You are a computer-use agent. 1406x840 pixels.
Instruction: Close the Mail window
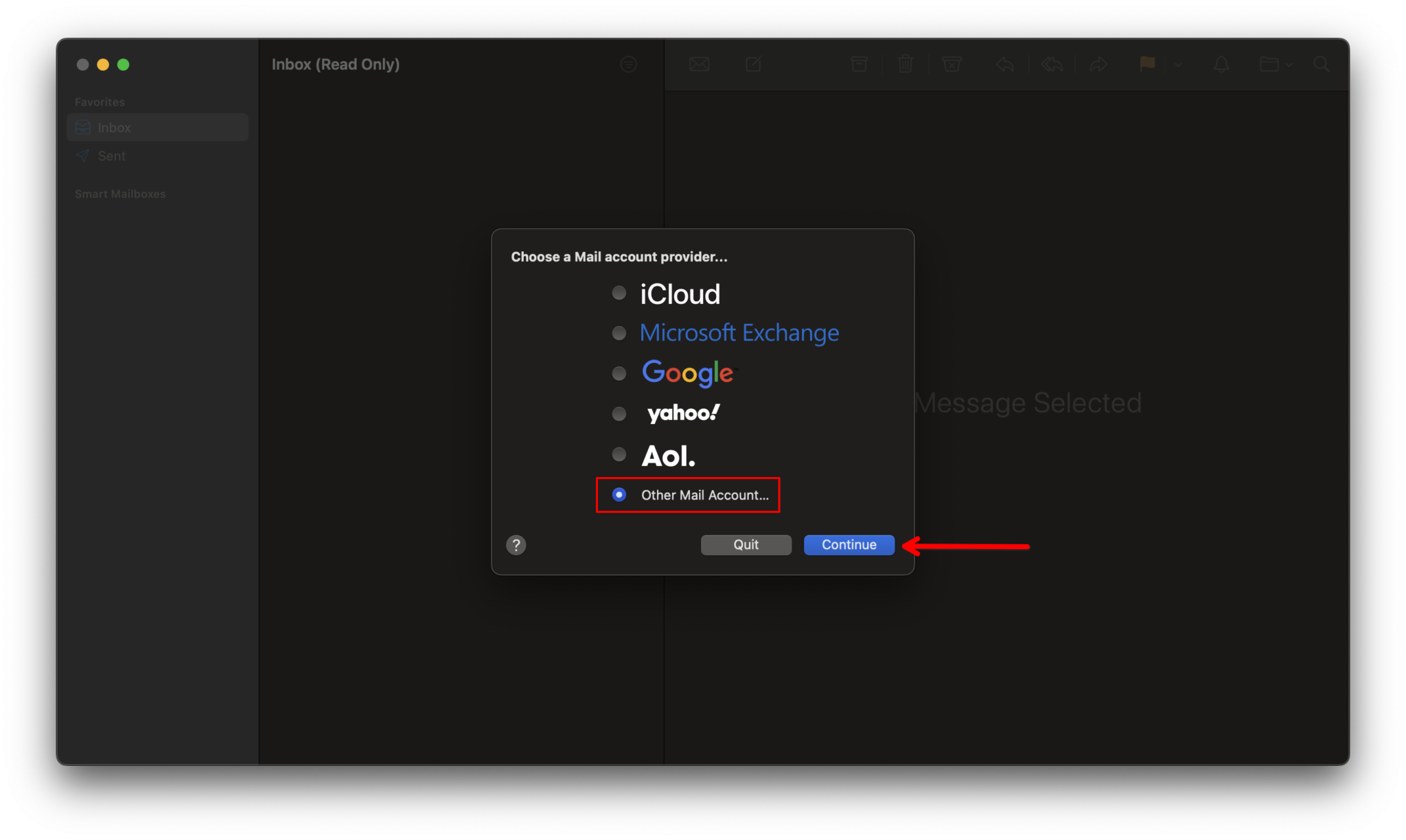click(x=82, y=65)
